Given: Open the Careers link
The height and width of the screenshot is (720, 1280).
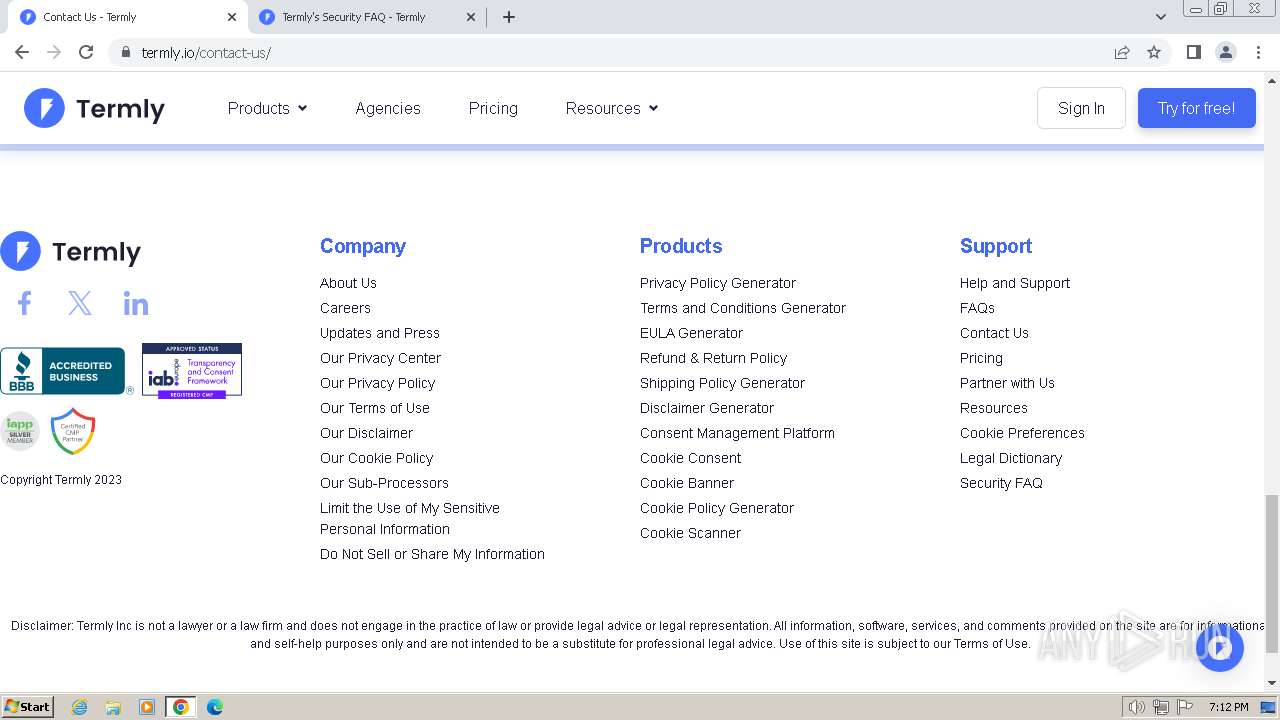Looking at the screenshot, I should pyautogui.click(x=345, y=308).
